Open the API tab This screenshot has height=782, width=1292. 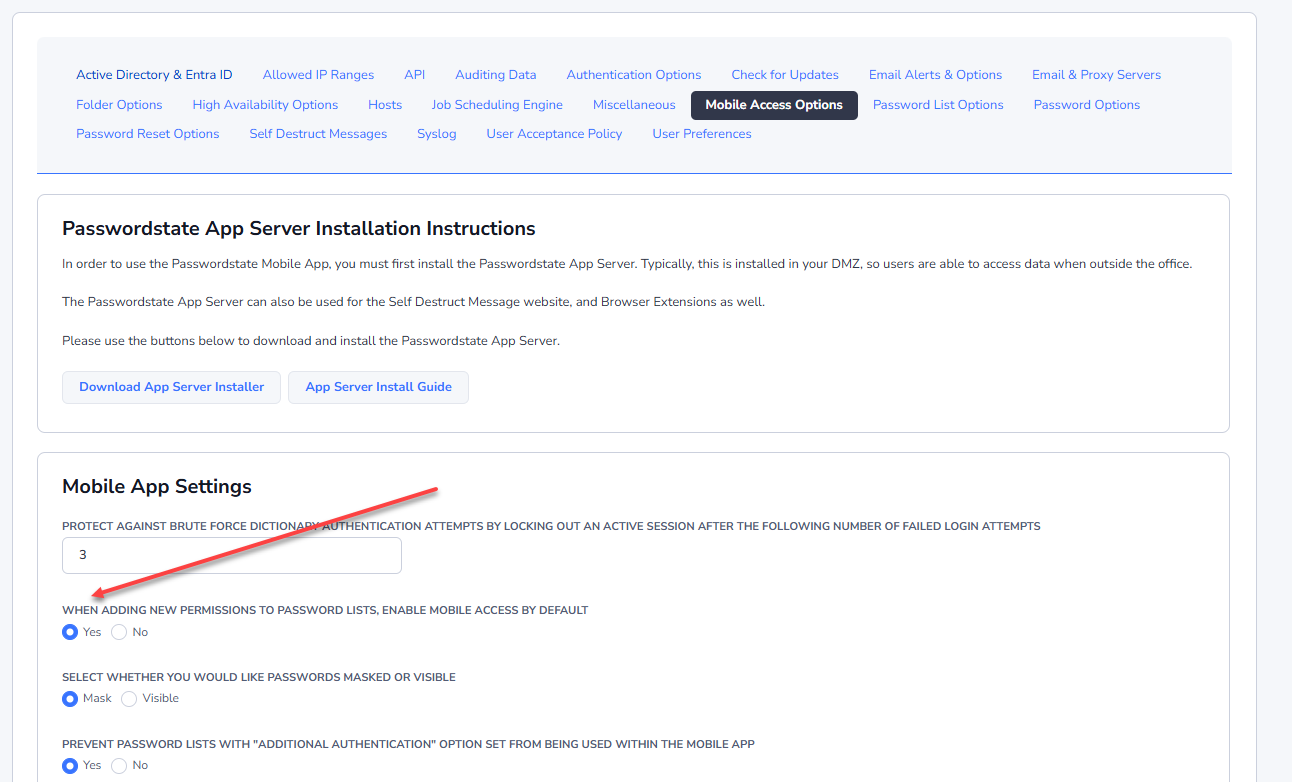click(414, 75)
